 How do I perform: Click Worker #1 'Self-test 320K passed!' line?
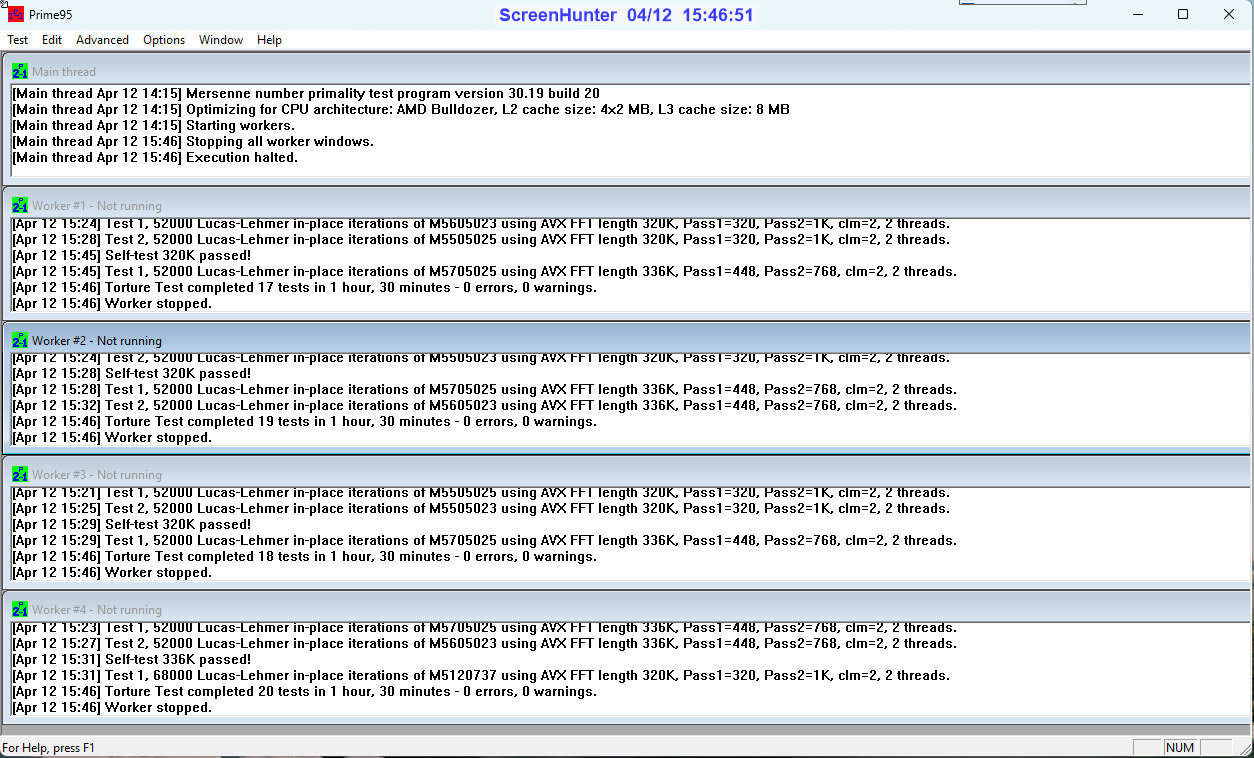[x=132, y=256]
